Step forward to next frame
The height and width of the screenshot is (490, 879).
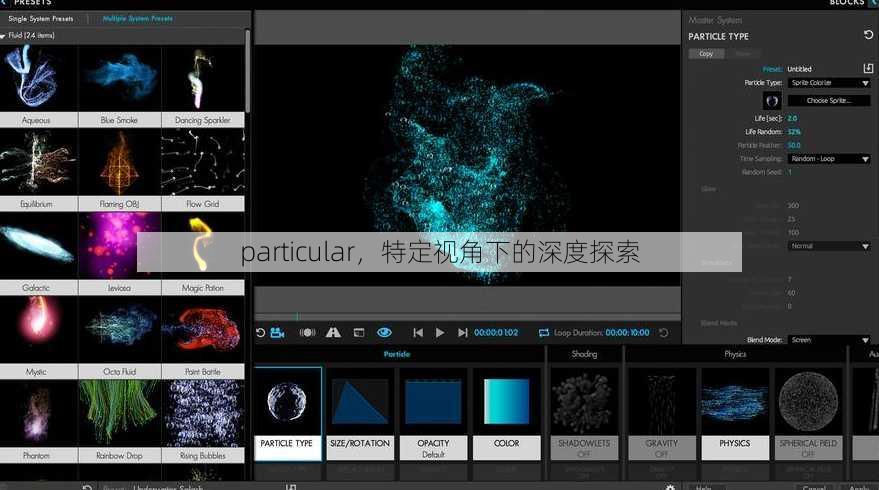(x=462, y=332)
